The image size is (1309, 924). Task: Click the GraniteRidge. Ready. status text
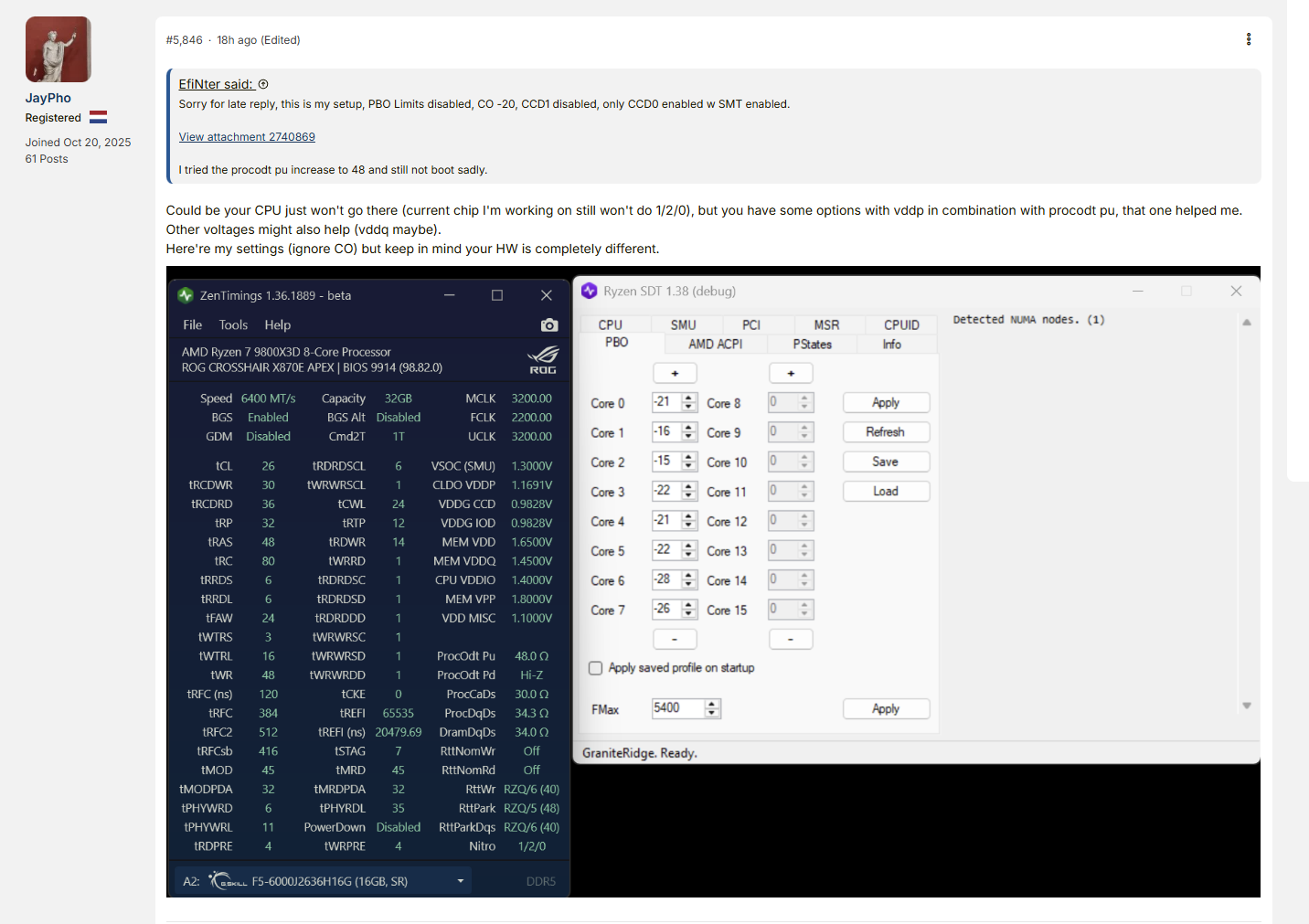[640, 753]
